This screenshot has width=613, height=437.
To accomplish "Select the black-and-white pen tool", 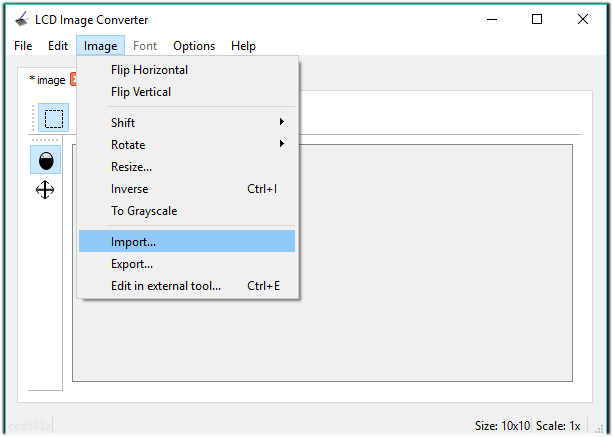I will point(45,160).
